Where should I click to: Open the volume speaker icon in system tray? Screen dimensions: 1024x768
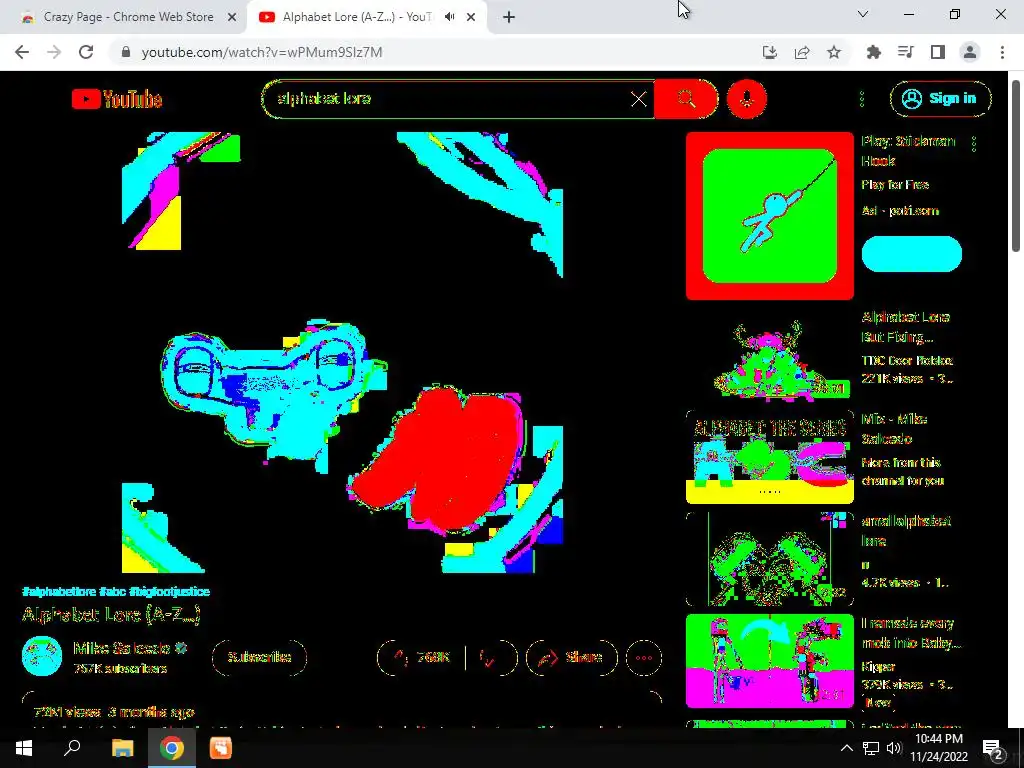point(894,748)
